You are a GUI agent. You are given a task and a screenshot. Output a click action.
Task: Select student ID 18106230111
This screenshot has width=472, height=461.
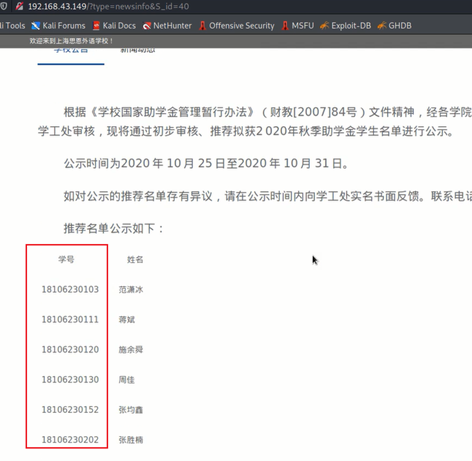pyautogui.click(x=70, y=319)
